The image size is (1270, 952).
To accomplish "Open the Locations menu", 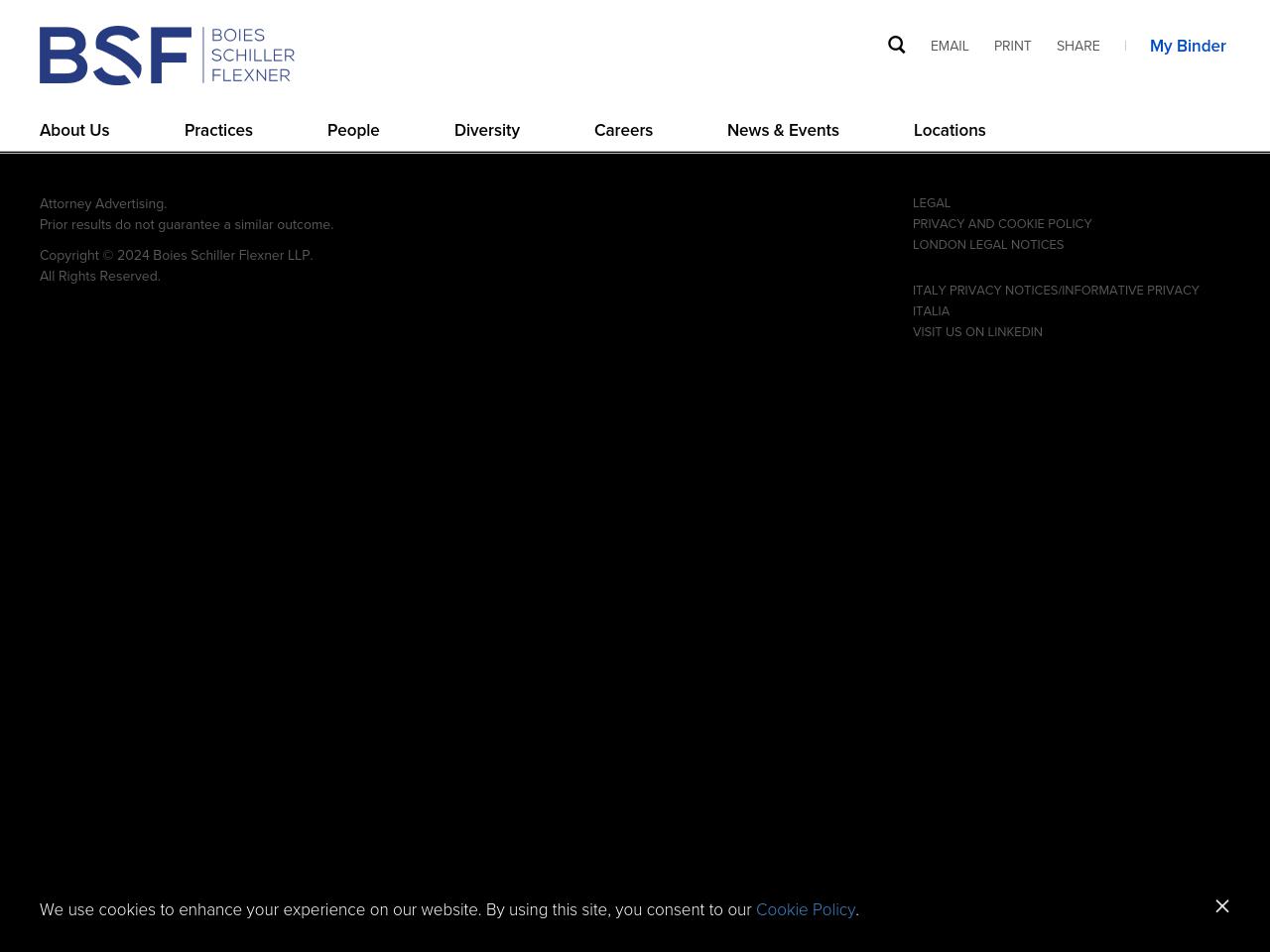I will tap(950, 130).
